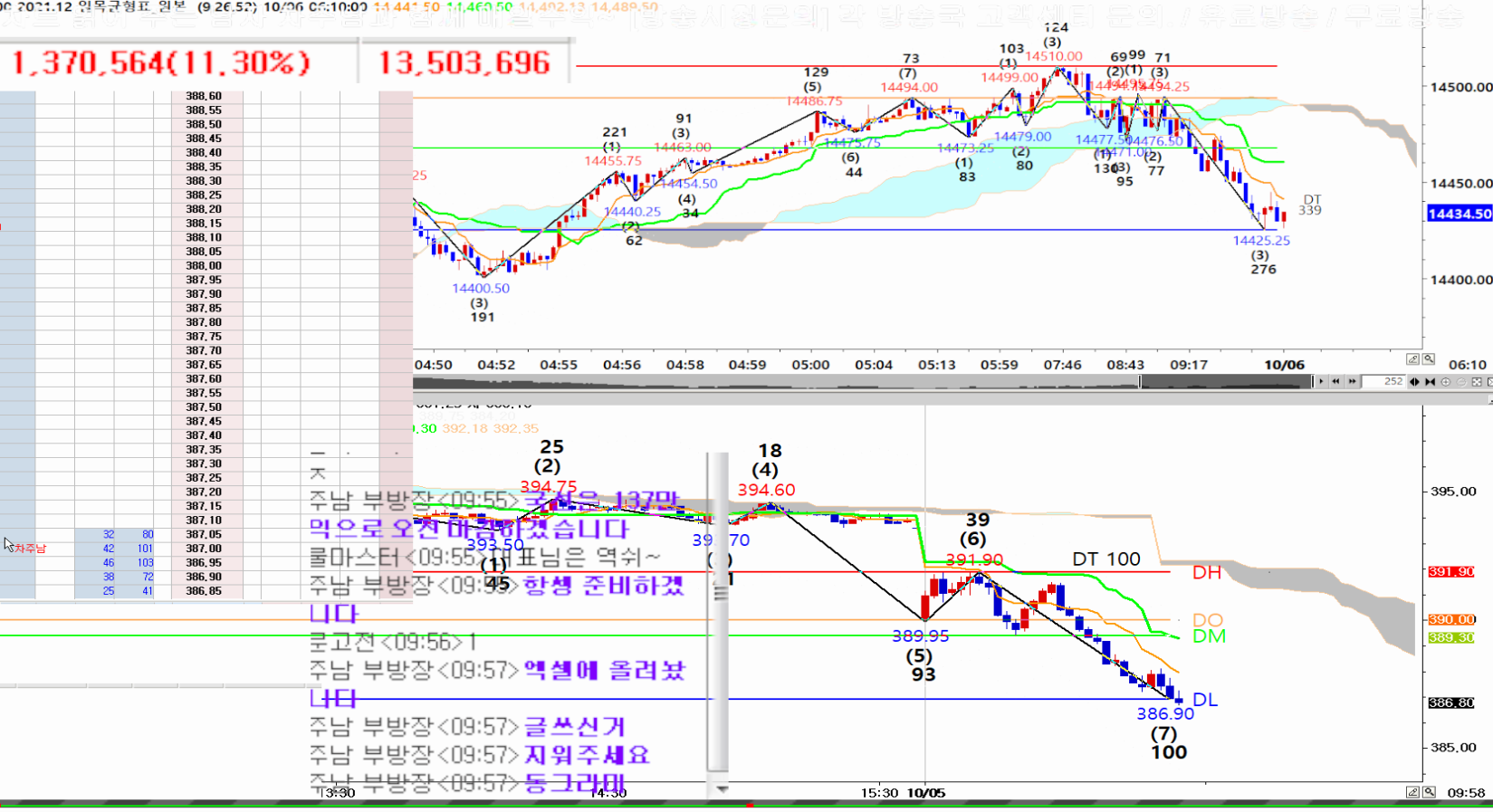Image resolution: width=1493 pixels, height=812 pixels.
Task: Click the blue 14434.50 current price tag
Action: click(x=1459, y=214)
